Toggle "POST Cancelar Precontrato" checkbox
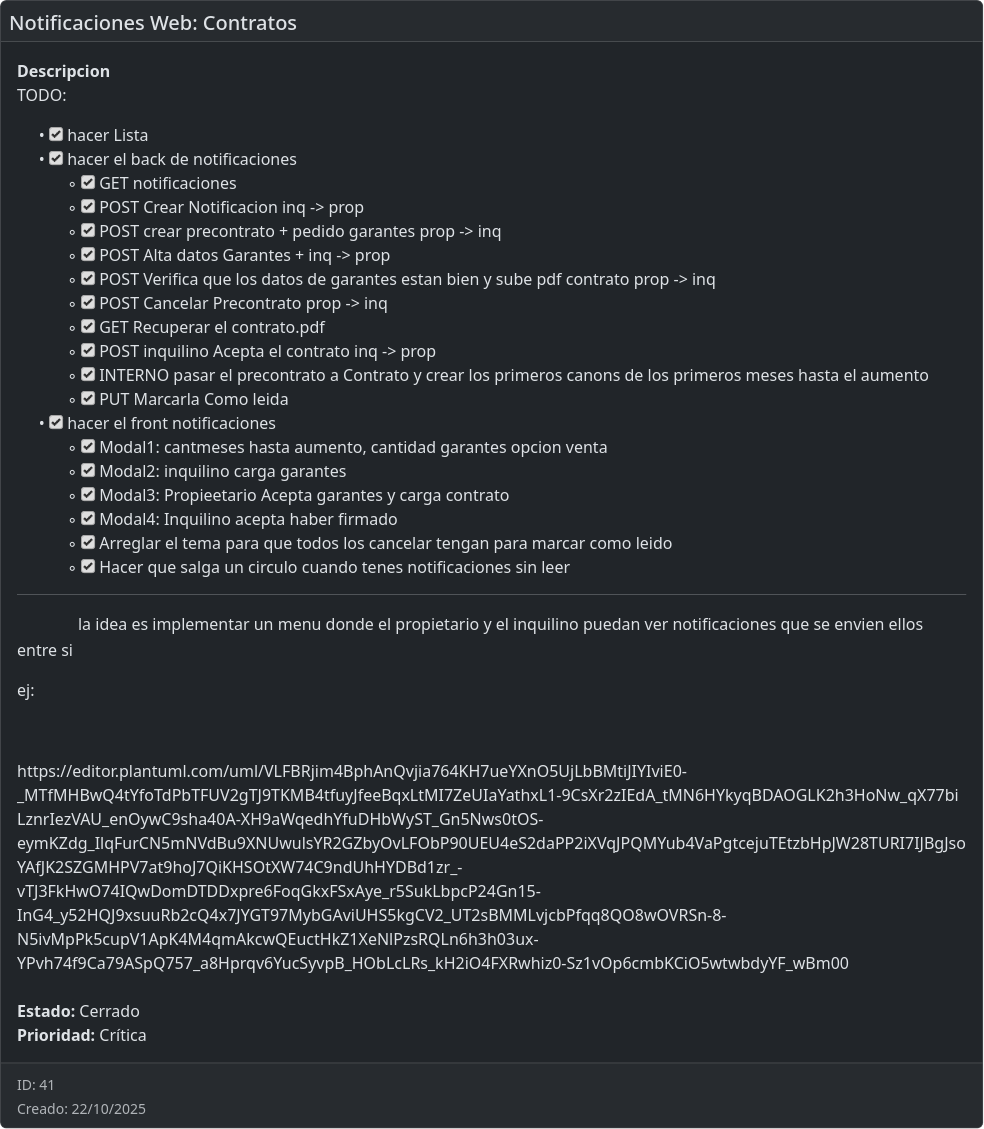984x1129 pixels. click(x=88, y=302)
